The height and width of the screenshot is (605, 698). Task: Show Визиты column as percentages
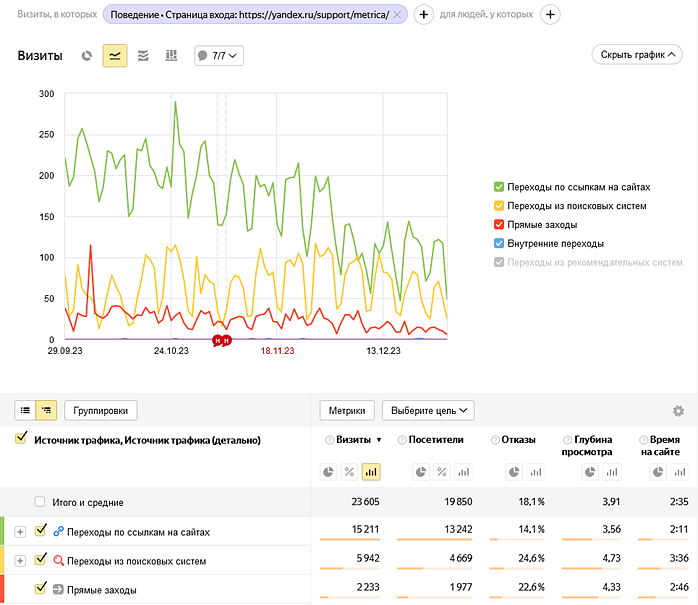point(351,471)
